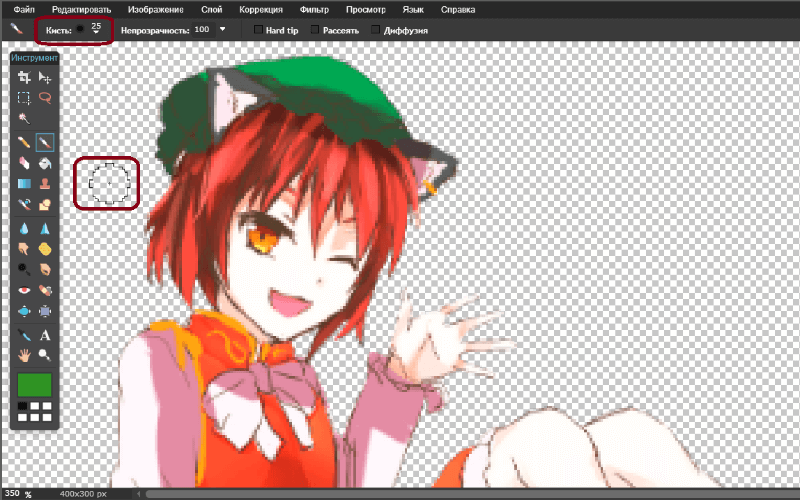The image size is (800, 500).
Task: Open the Файл menu
Action: click(x=24, y=8)
